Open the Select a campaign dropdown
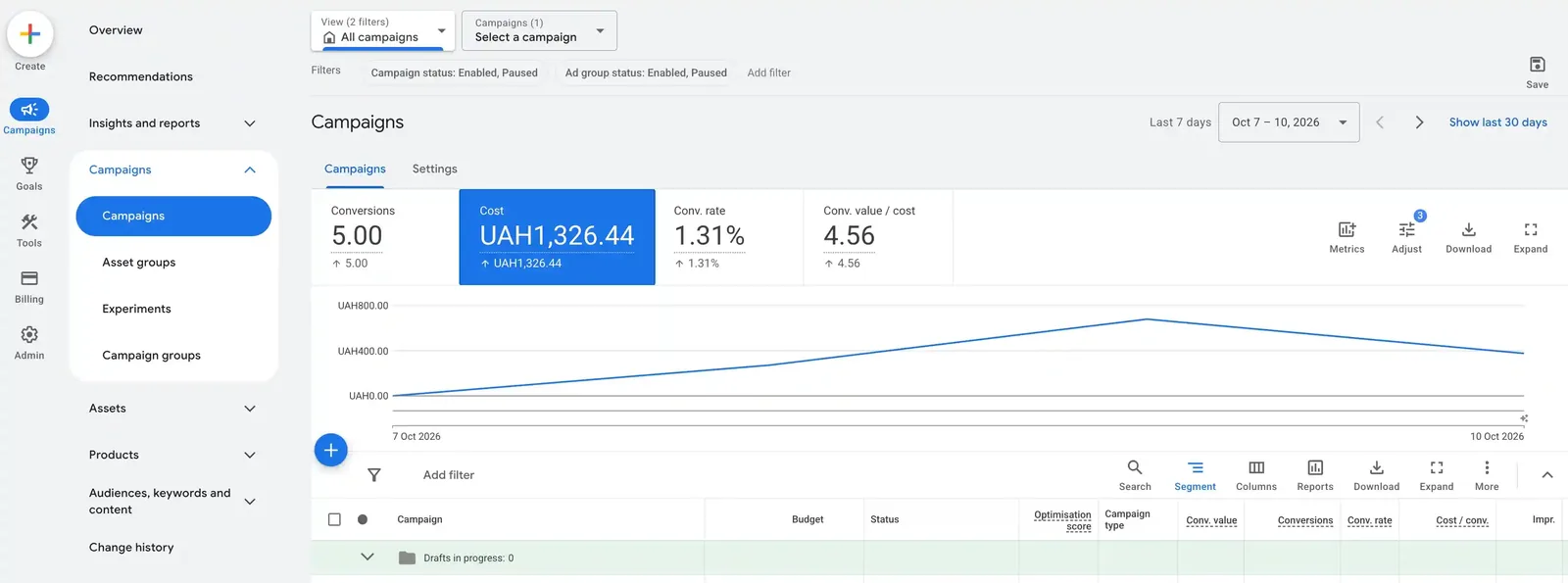1568x583 pixels. point(539,30)
